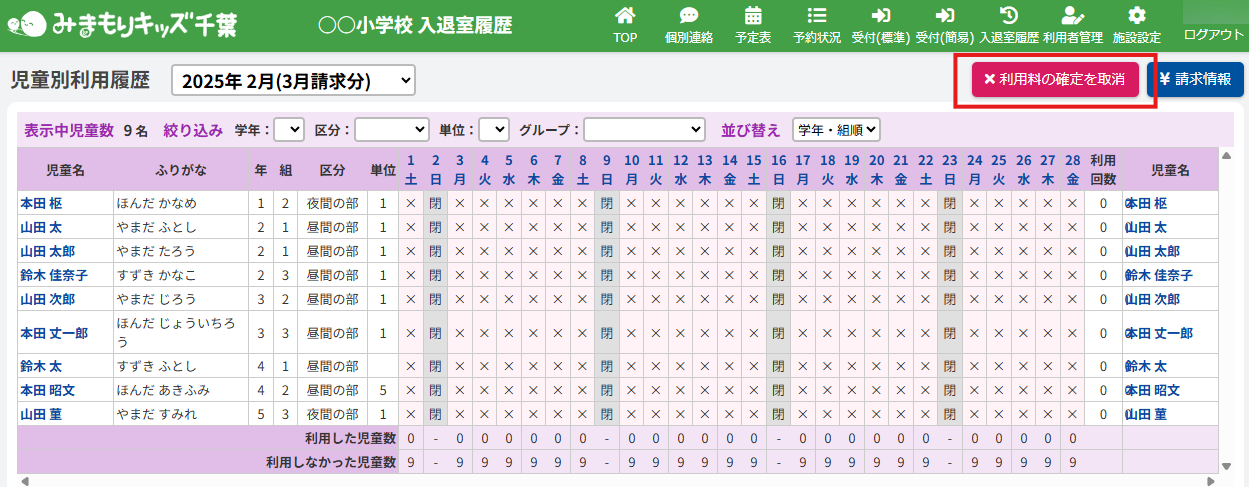Image resolution: width=1249 pixels, height=487 pixels.
Task: Open the 学年 filter dropdown
Action: click(289, 129)
